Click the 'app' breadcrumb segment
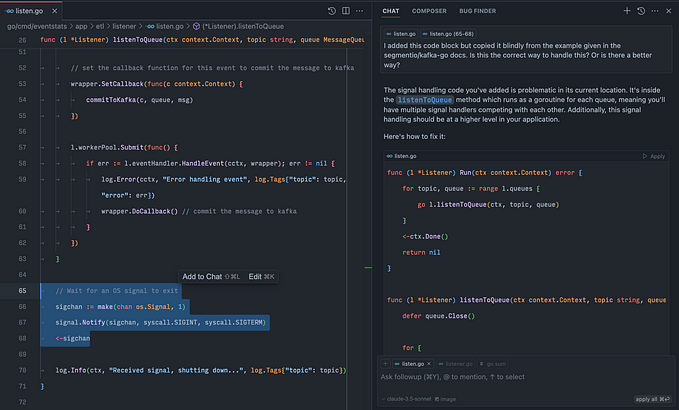This screenshot has width=679, height=410. click(x=81, y=26)
